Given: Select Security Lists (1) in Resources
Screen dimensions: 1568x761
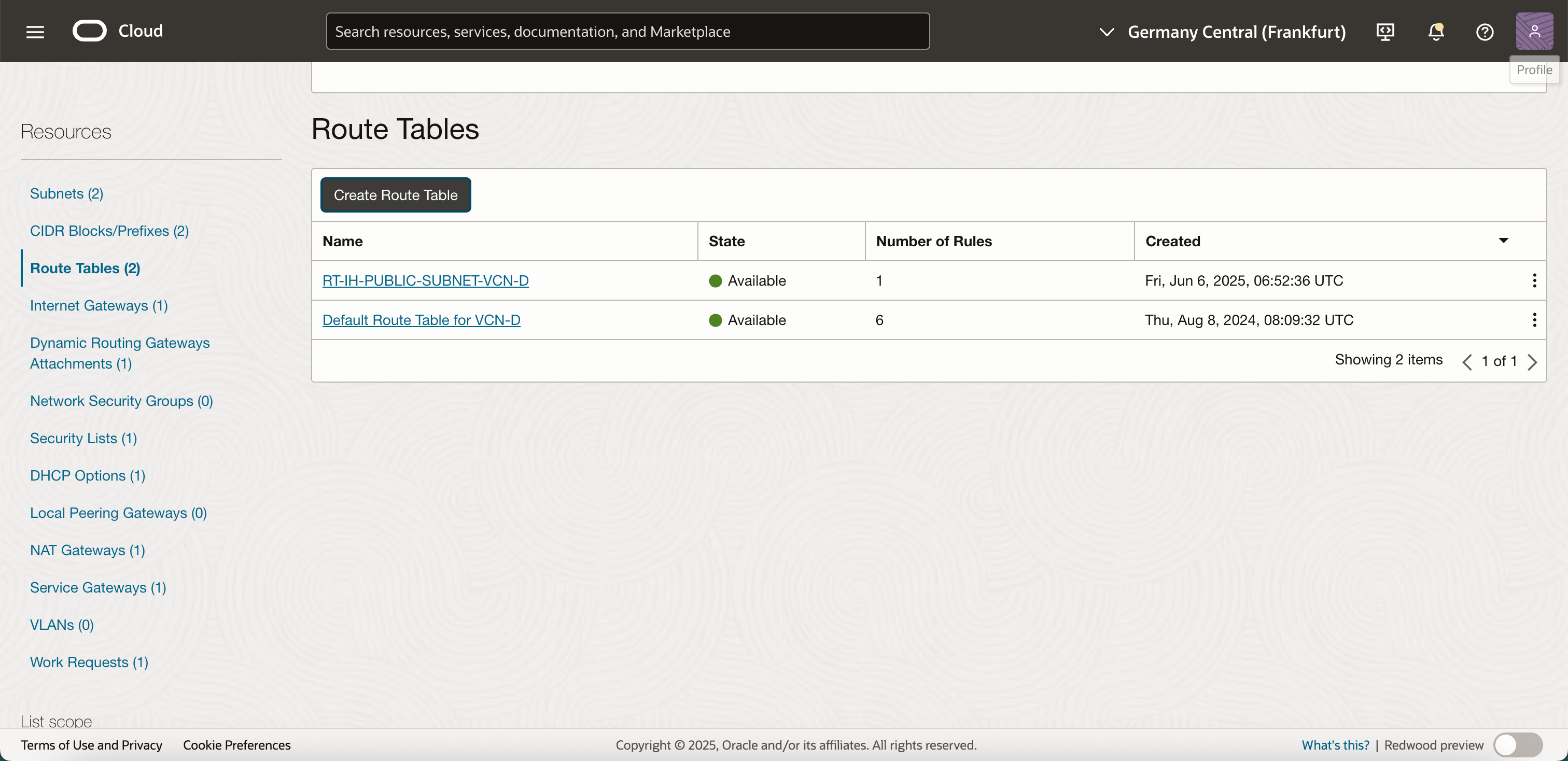Looking at the screenshot, I should [x=83, y=438].
